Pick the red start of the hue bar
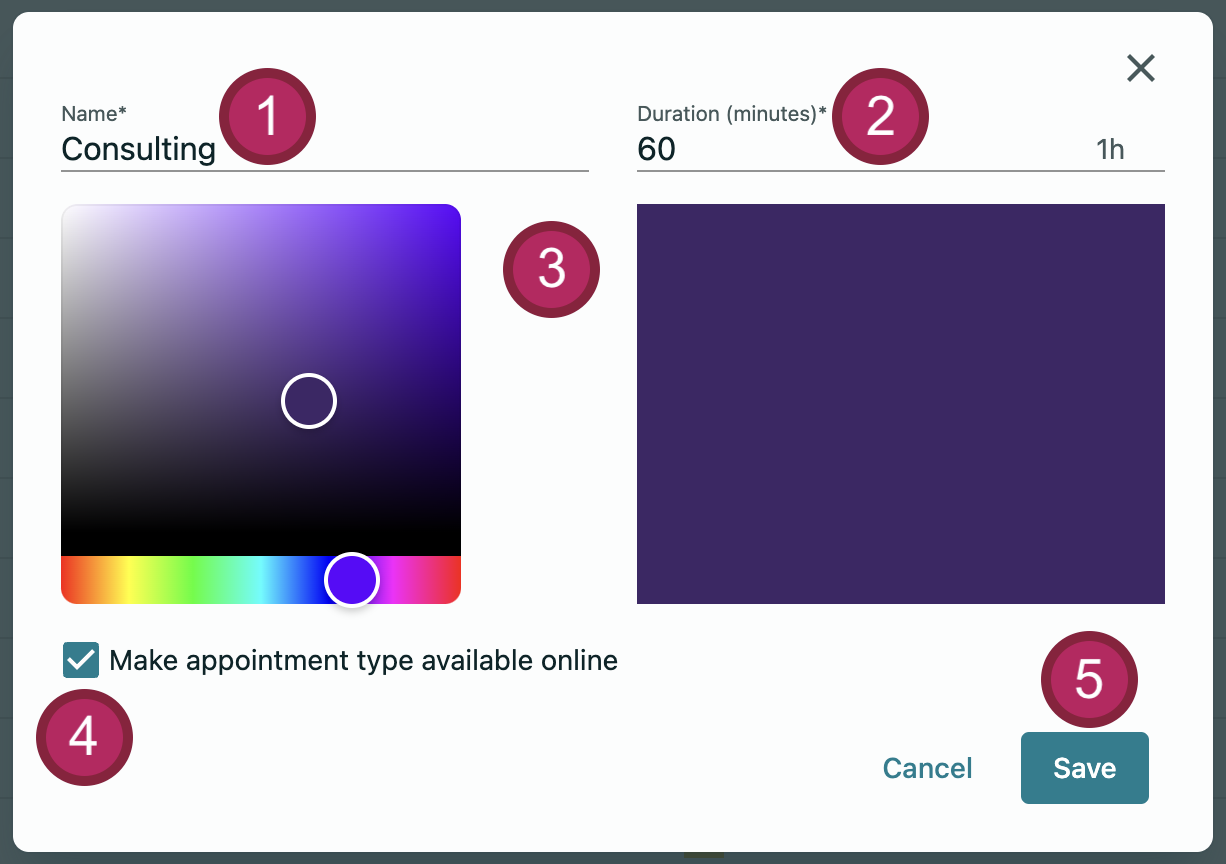 point(70,580)
